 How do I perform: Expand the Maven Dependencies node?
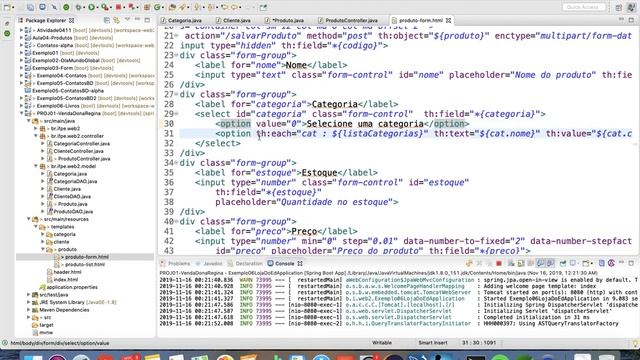(x=29, y=310)
